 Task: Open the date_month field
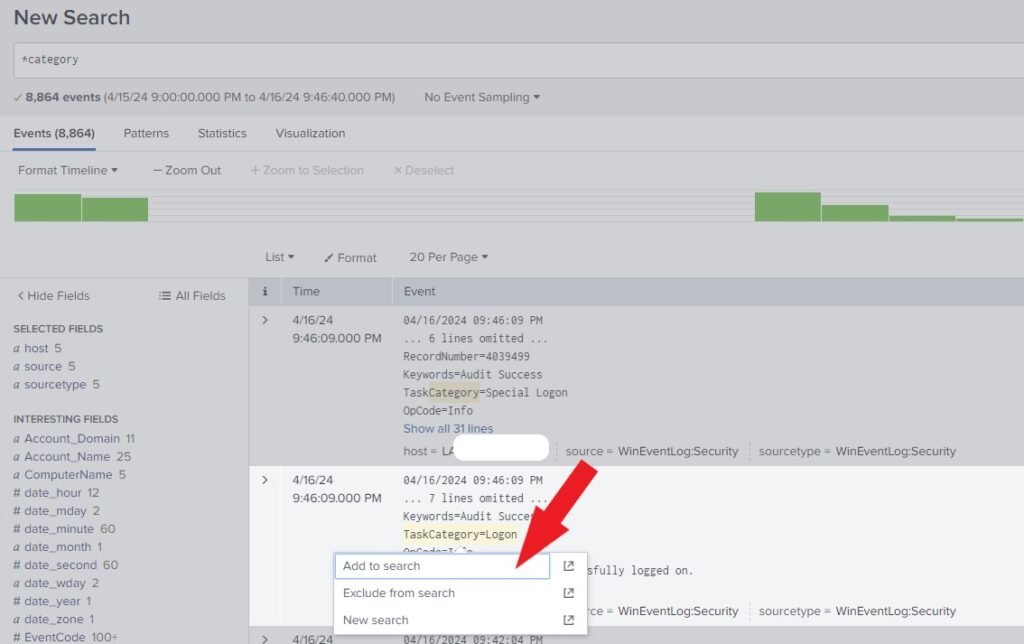click(x=57, y=547)
